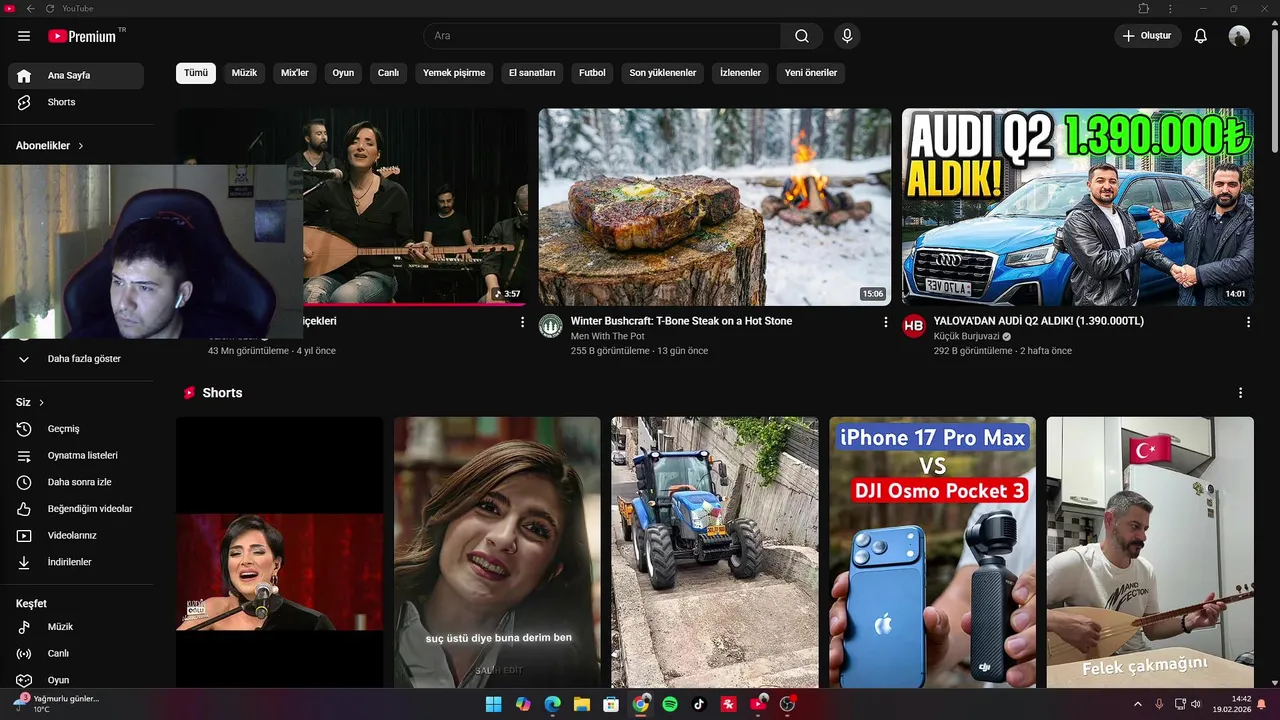The width and height of the screenshot is (1280, 720).
Task: Play the Audi Q2 Aldık thumbnail
Action: pyautogui.click(x=1078, y=207)
